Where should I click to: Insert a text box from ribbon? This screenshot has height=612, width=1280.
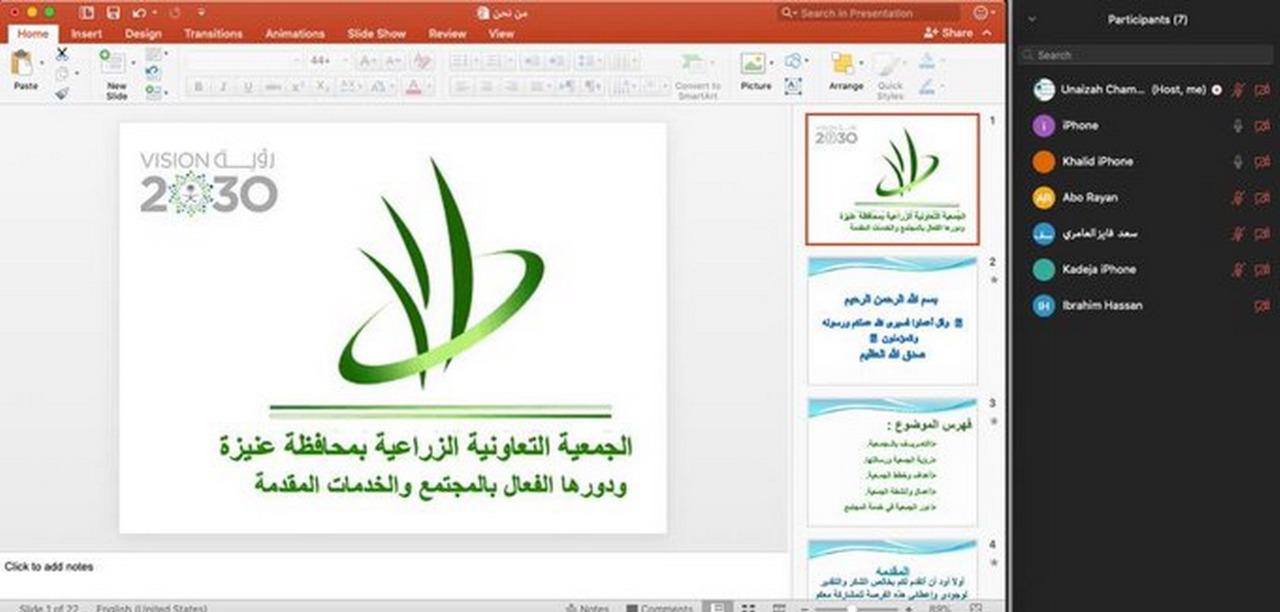(x=793, y=86)
